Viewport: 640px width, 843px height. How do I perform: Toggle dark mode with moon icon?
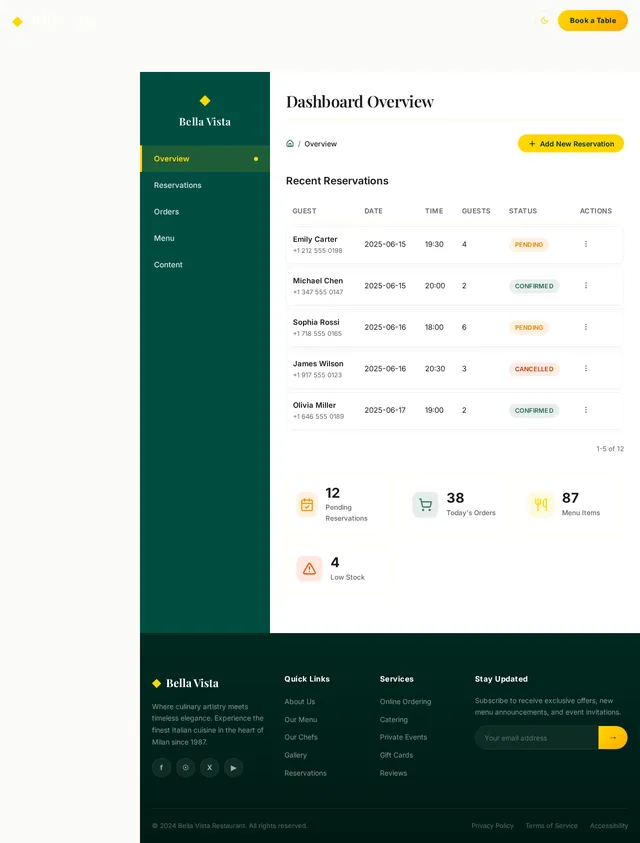[x=544, y=20]
